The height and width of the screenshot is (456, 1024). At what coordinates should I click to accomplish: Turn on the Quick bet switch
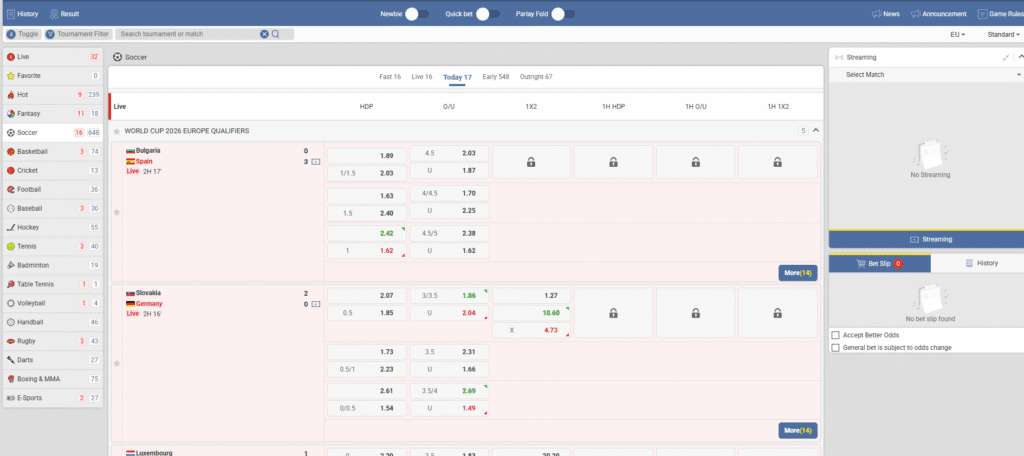(x=487, y=14)
